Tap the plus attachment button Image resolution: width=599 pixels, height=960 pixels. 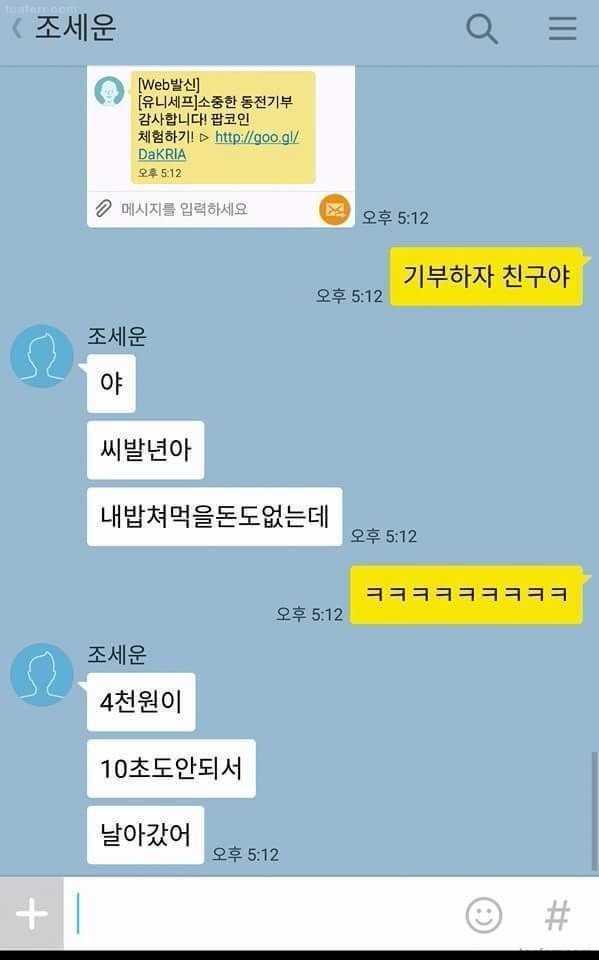coord(32,913)
